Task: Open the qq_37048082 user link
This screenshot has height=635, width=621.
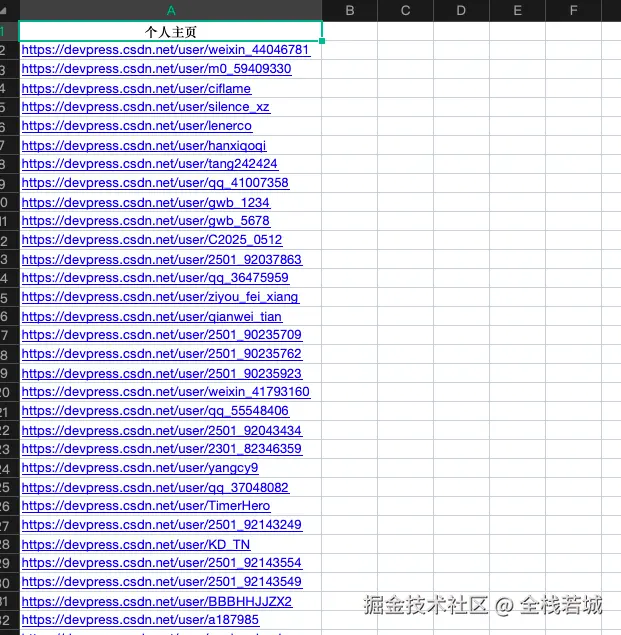Action: [155, 488]
